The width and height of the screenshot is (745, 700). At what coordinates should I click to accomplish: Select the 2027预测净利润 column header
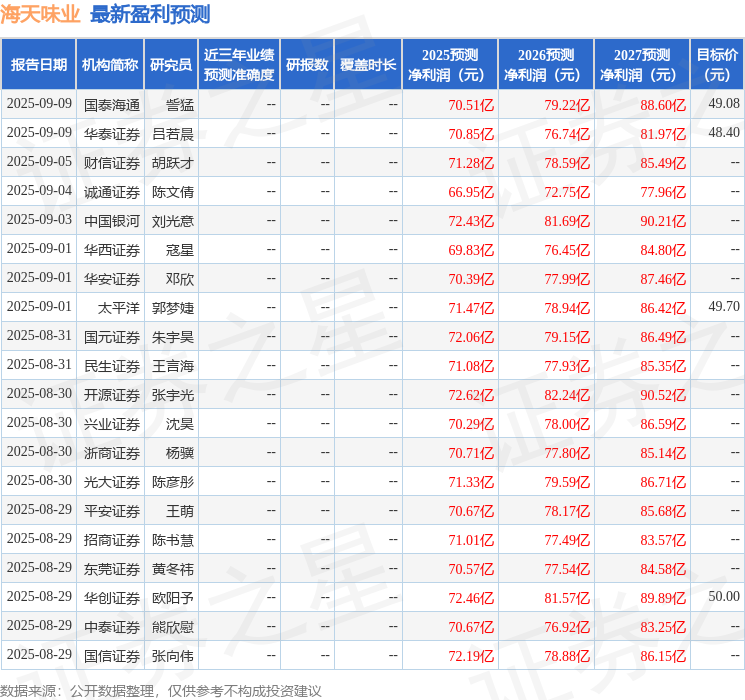pyautogui.click(x=642, y=65)
